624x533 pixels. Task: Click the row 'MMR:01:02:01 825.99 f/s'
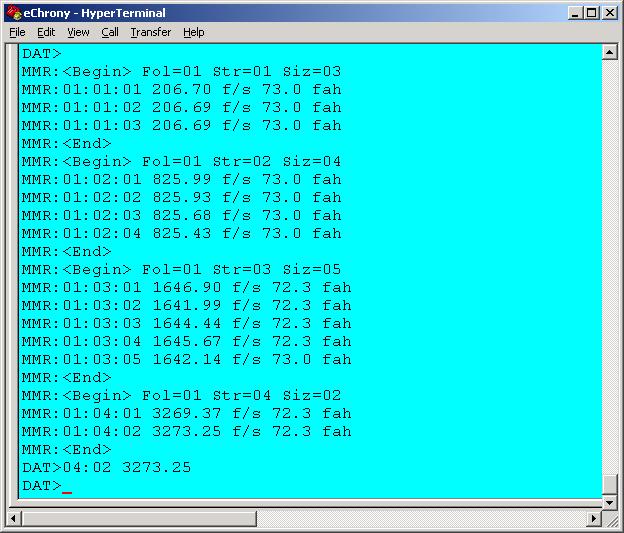pyautogui.click(x=181, y=180)
